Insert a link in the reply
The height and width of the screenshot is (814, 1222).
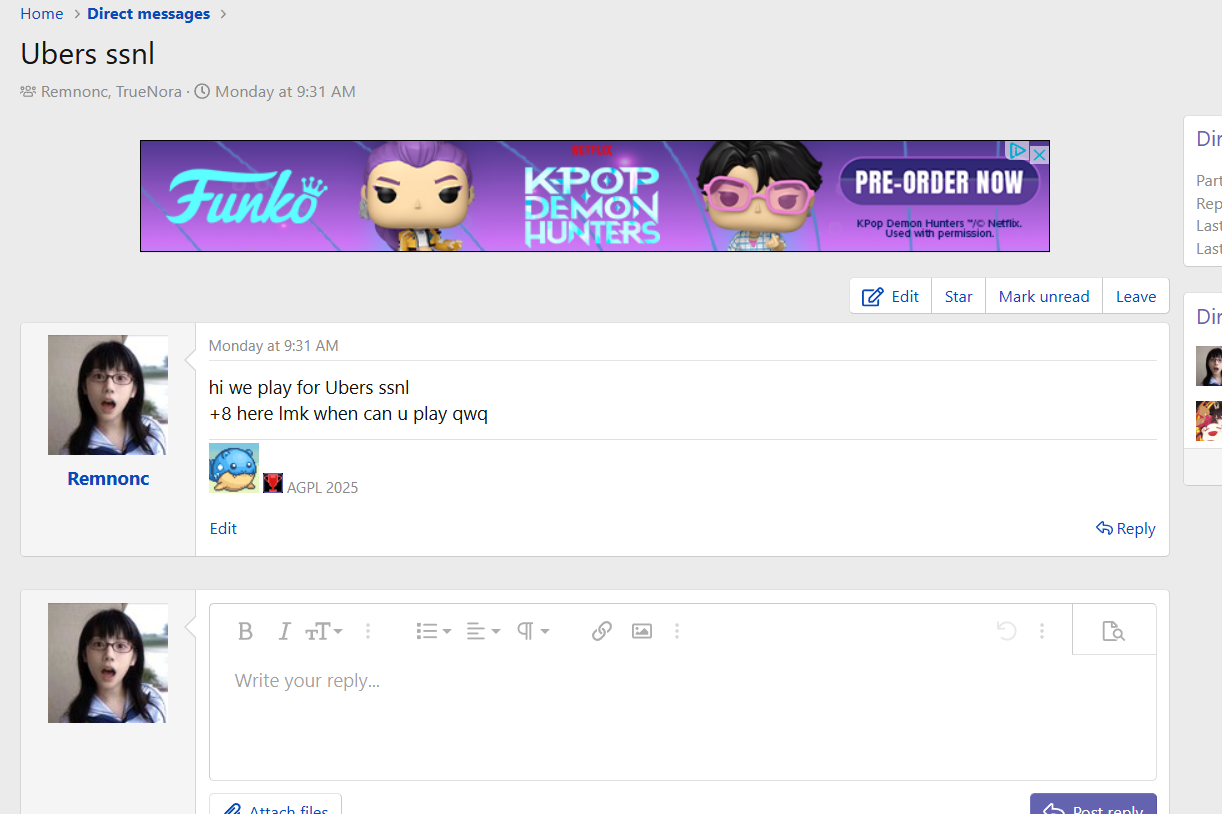(x=601, y=631)
